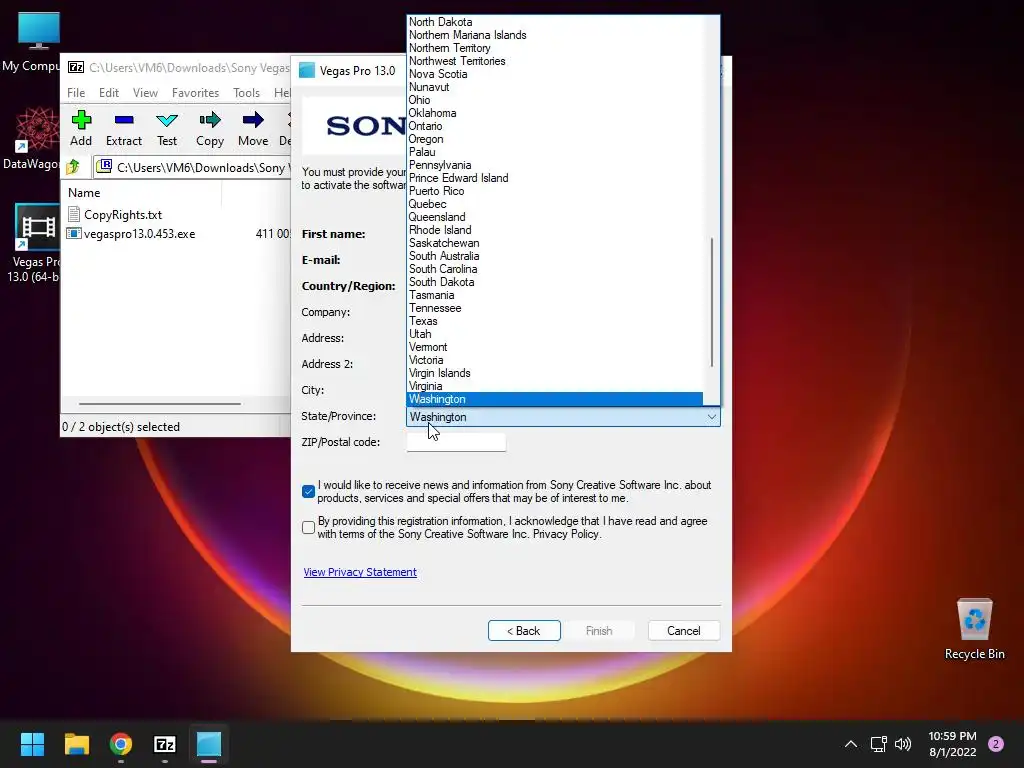Select Queensland in the state list
The image size is (1024, 768).
pyautogui.click(x=555, y=217)
